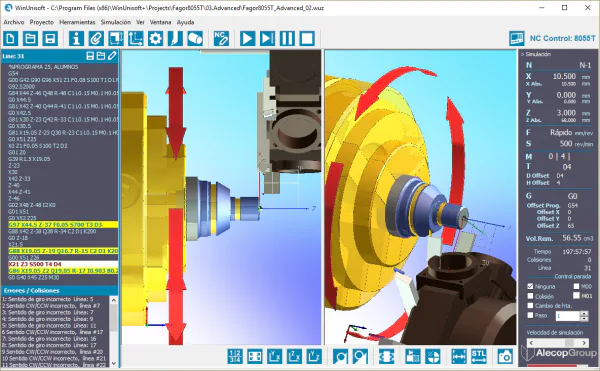Viewport: 600px width, 371px height.
Task: Toggle the quarter section view icon
Action: (433, 356)
